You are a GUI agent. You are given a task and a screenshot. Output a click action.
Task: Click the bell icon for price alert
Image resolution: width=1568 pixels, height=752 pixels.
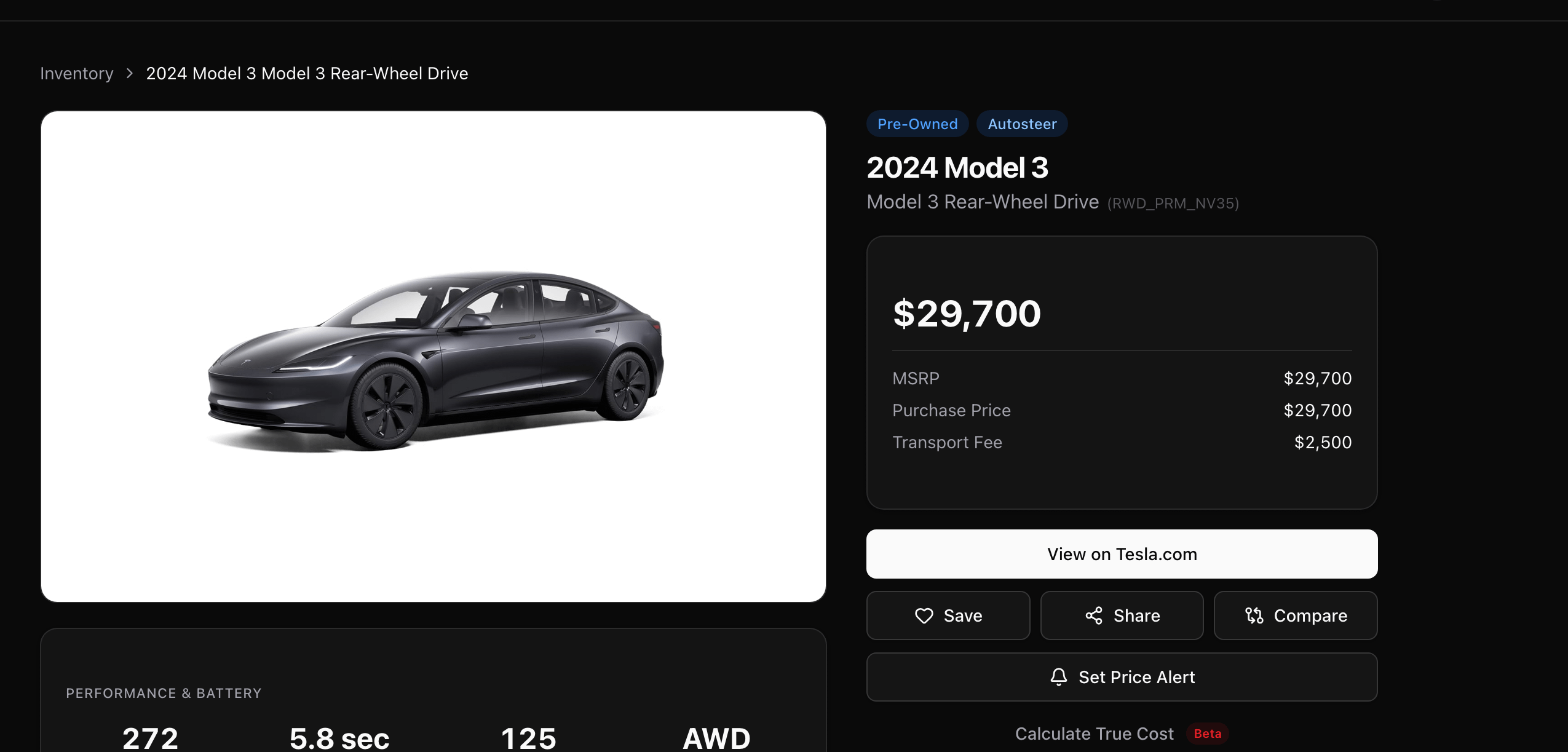pos(1058,677)
